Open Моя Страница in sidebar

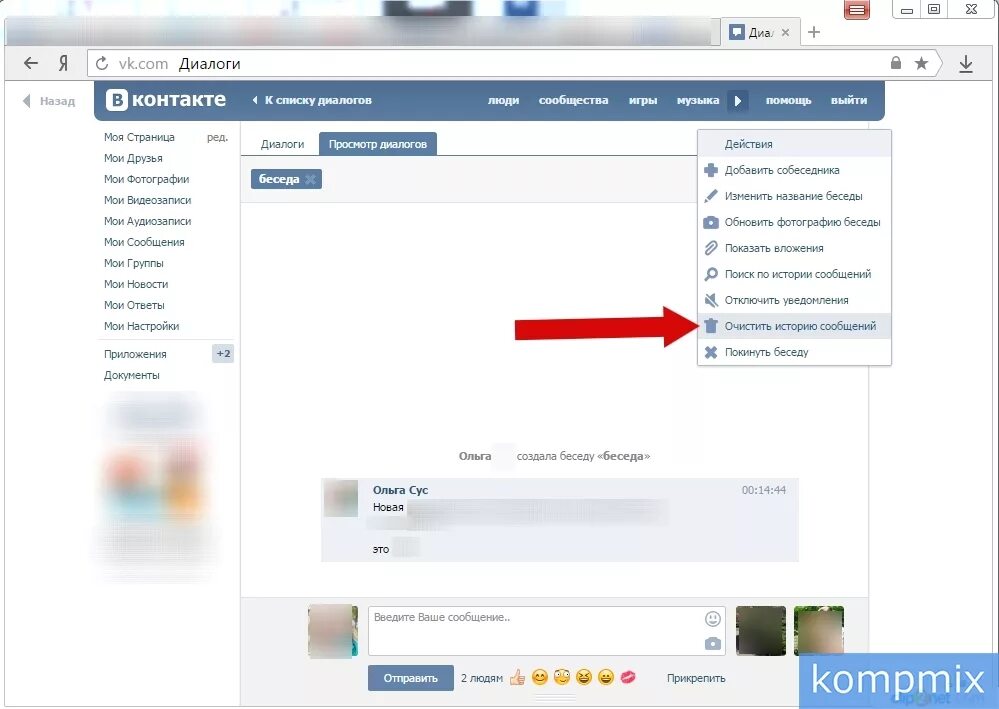(x=139, y=137)
